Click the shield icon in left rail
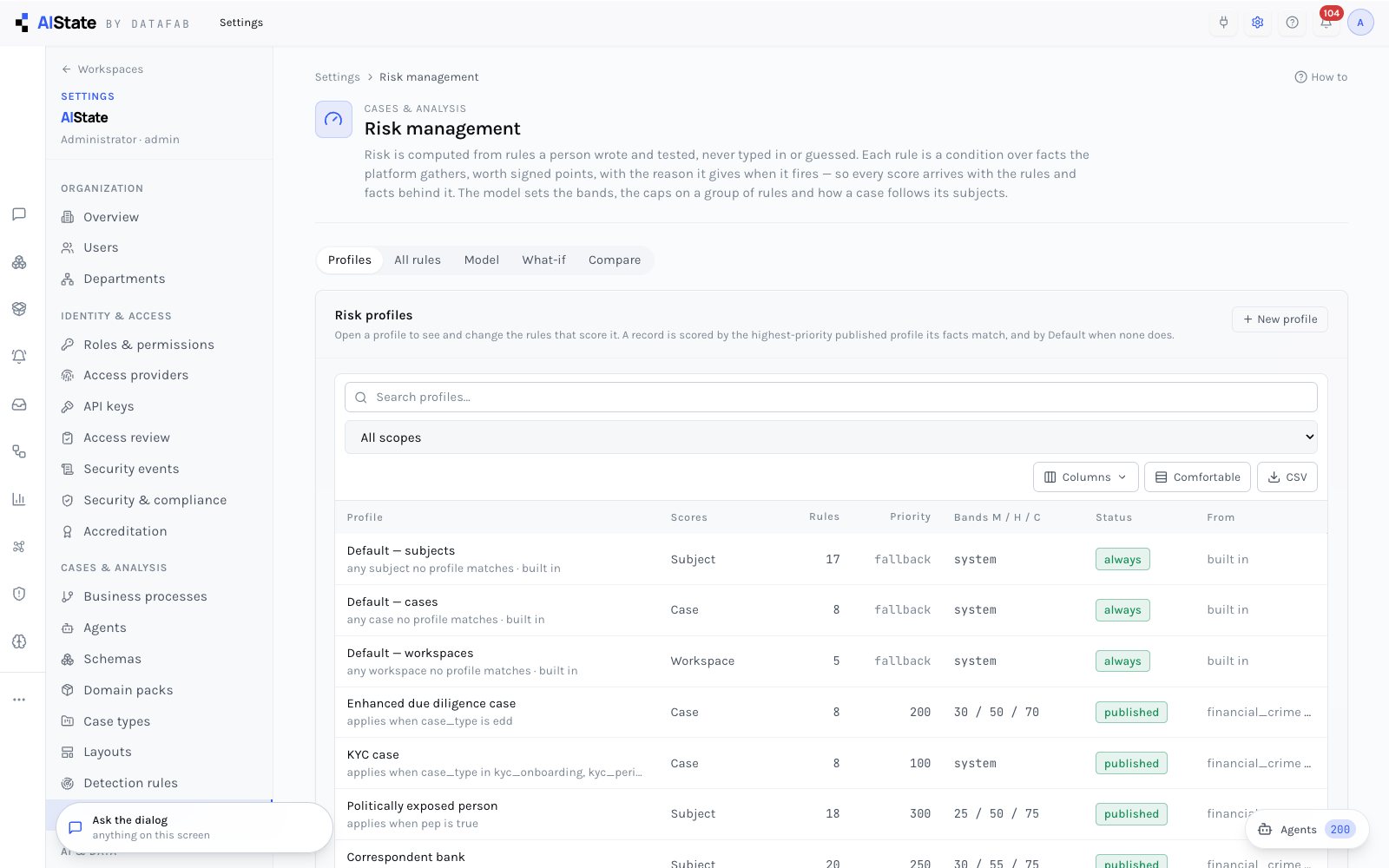 coord(19,594)
